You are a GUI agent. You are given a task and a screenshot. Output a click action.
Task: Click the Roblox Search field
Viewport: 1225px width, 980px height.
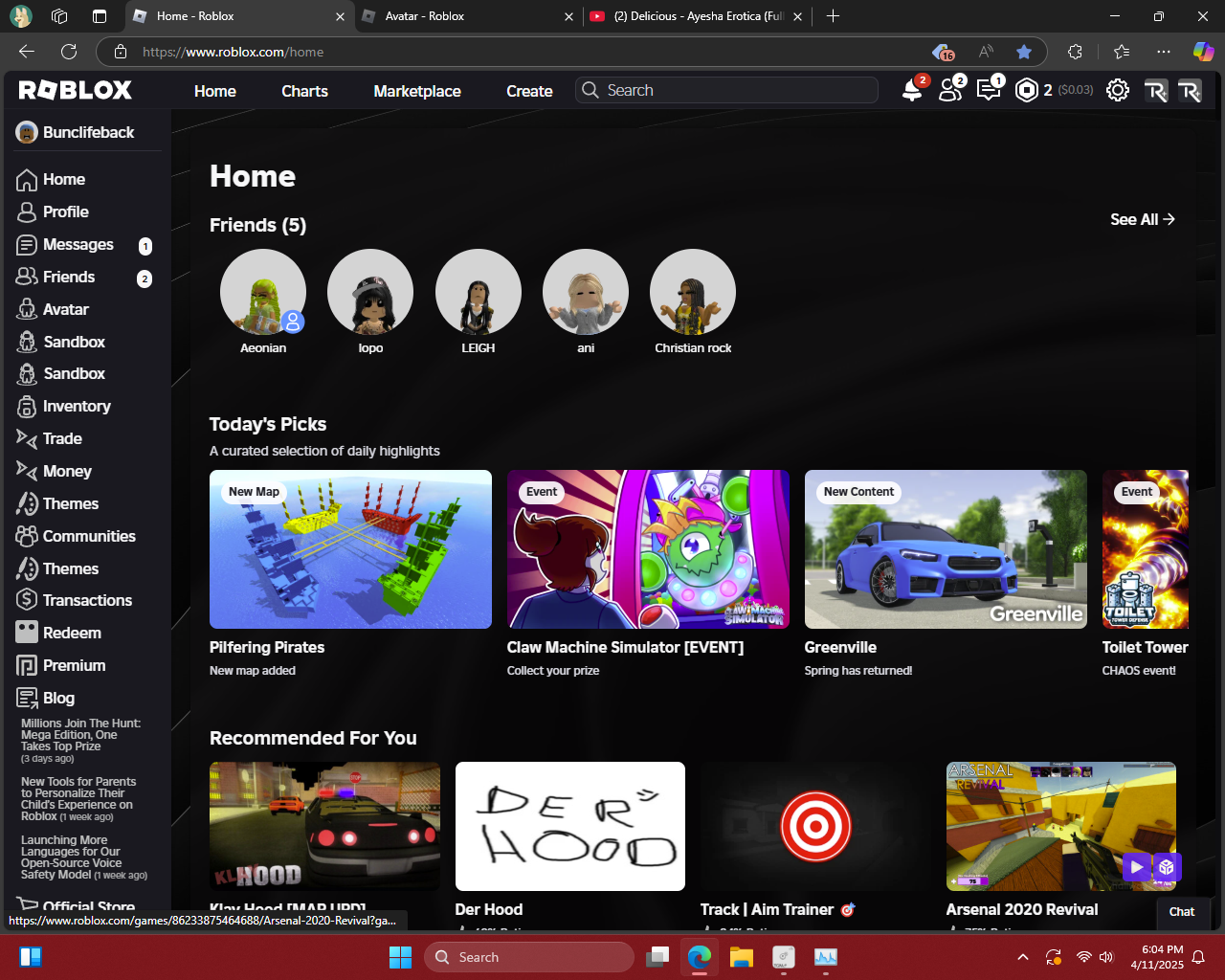(x=726, y=90)
